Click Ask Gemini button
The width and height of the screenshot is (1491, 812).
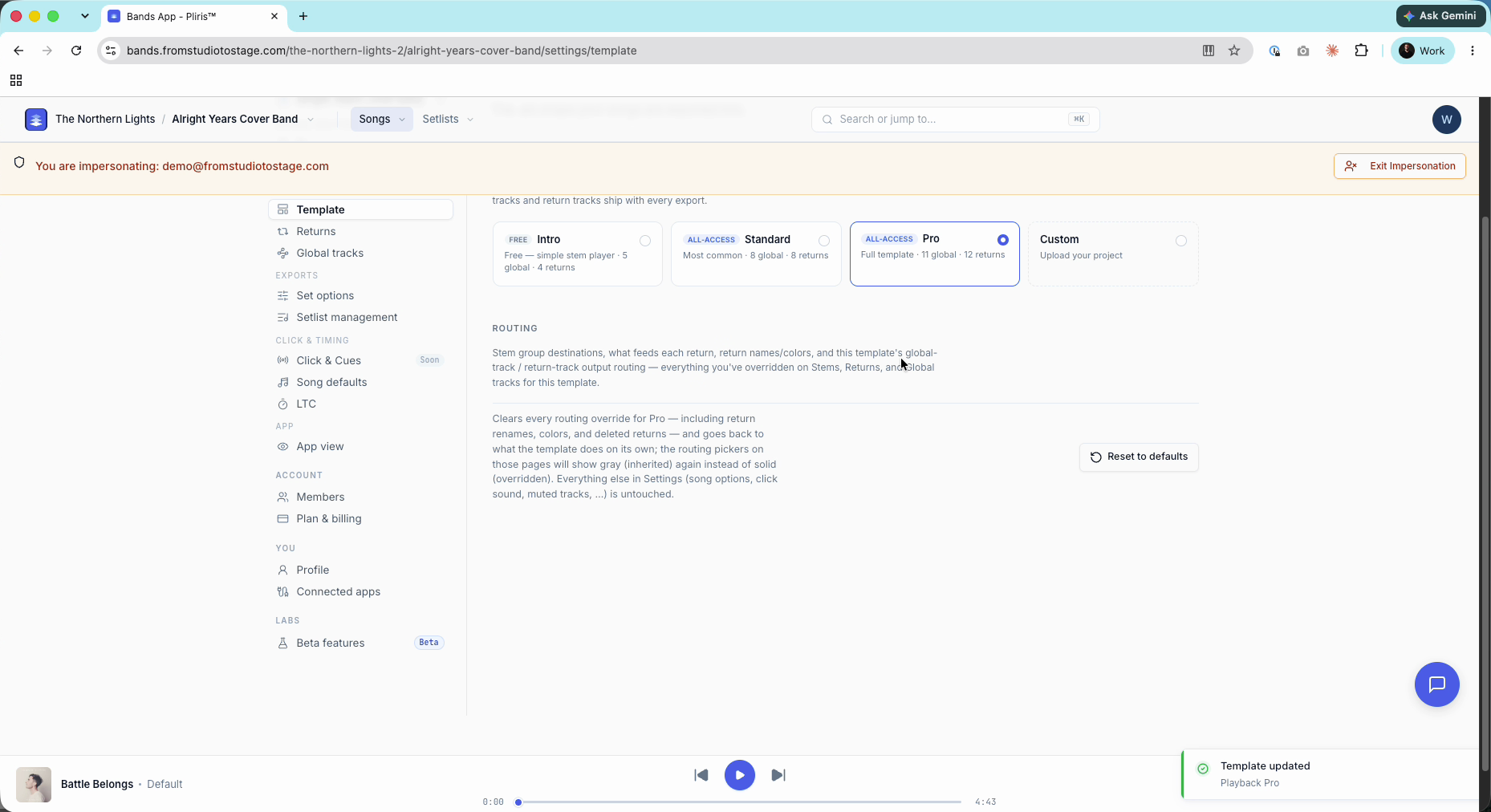pos(1440,16)
